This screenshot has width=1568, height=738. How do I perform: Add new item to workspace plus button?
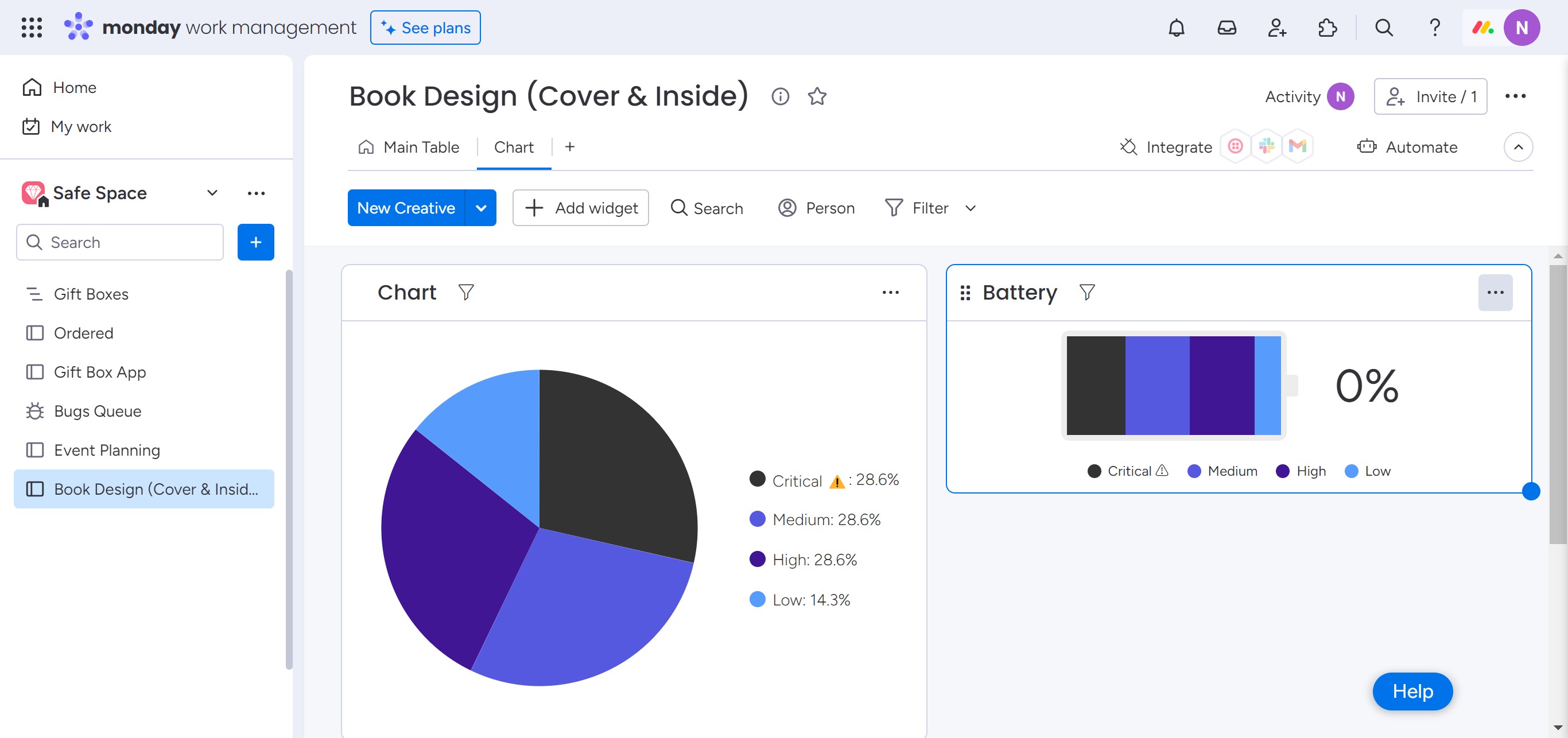(x=255, y=242)
